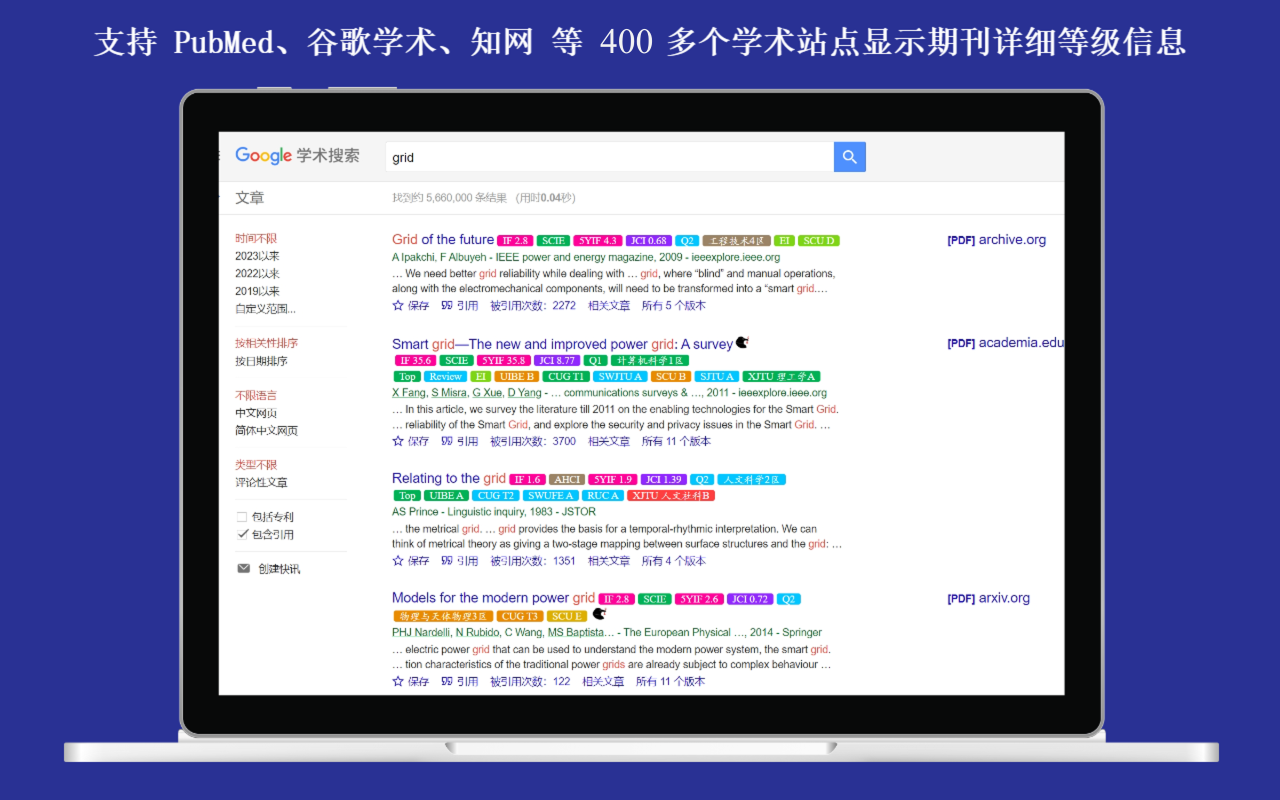
Task: Click the 创建快讯 envelope icon
Action: pyautogui.click(x=243, y=568)
